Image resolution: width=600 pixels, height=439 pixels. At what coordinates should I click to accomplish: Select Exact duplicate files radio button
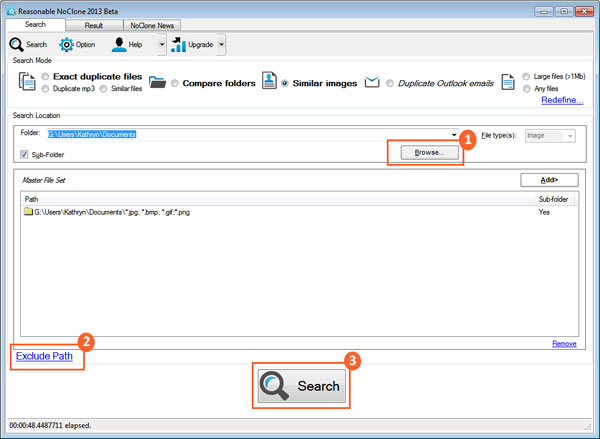[x=45, y=76]
